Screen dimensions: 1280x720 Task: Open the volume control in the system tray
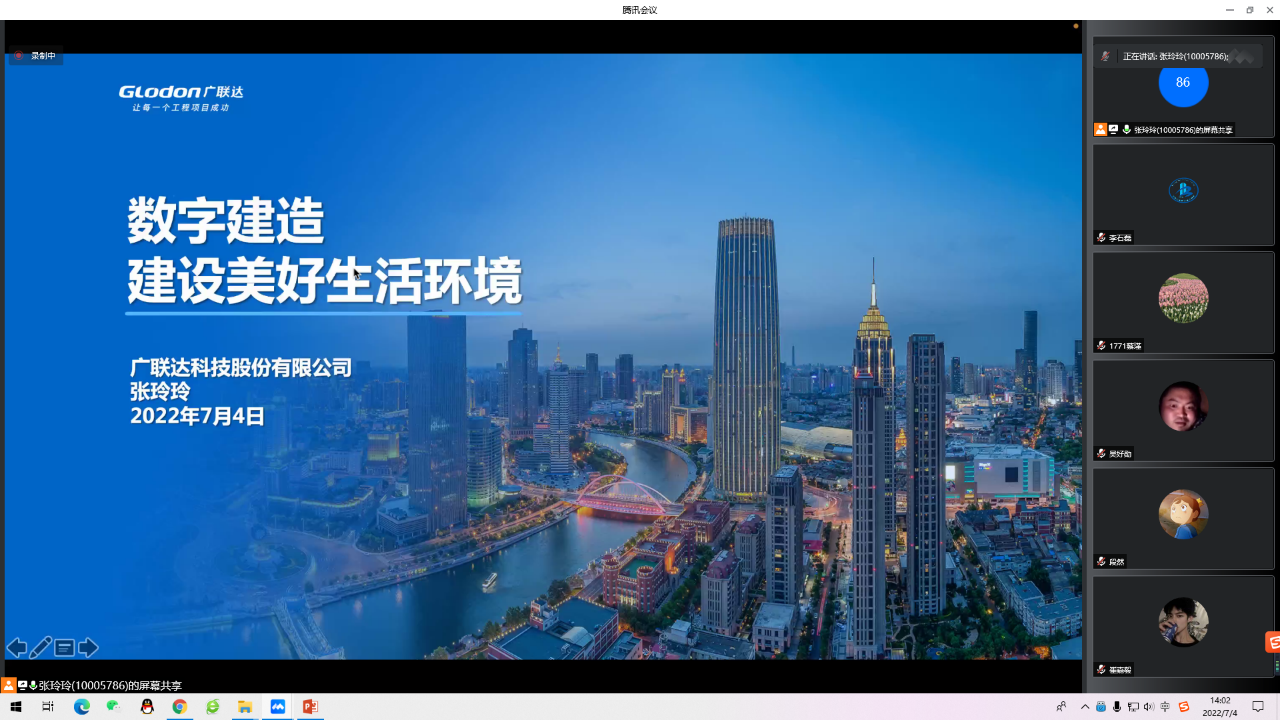[x=1148, y=707]
